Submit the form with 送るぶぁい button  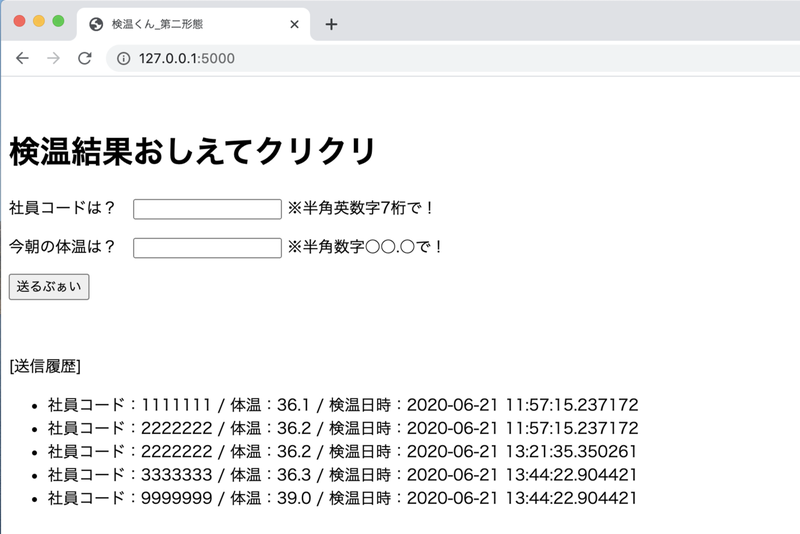coord(49,287)
